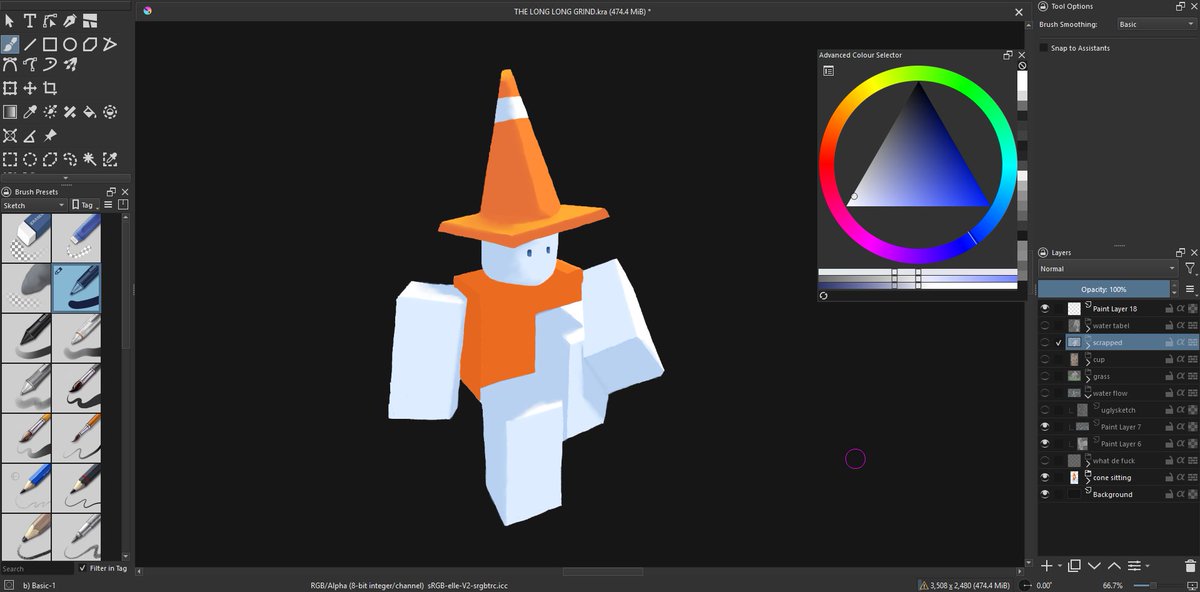Image resolution: width=1200 pixels, height=592 pixels.
Task: Delete the layer with the trash icon
Action: pos(1190,565)
